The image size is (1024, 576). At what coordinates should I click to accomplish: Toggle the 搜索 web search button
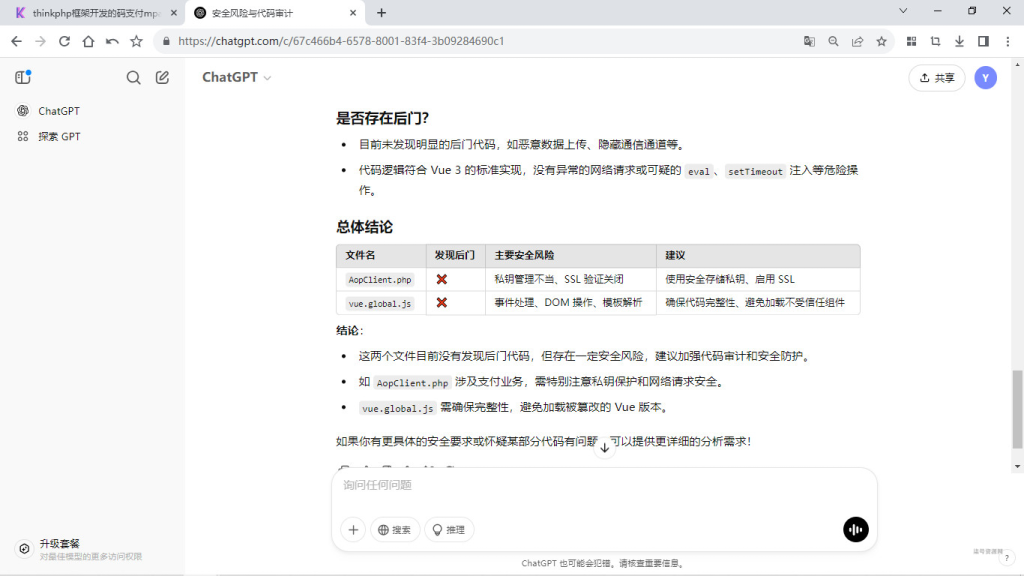point(395,530)
